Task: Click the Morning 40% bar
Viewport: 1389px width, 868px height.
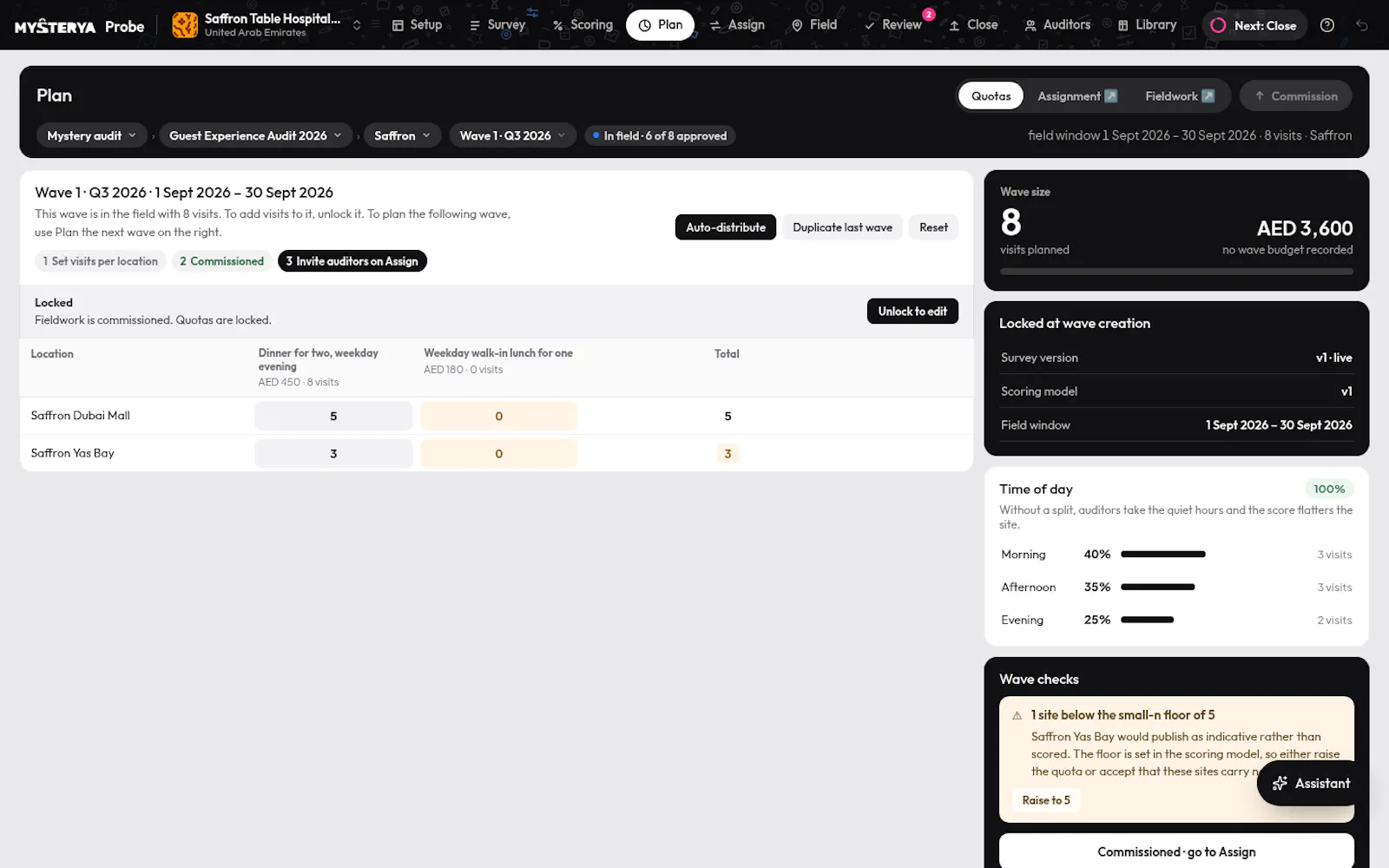Action: [1162, 555]
